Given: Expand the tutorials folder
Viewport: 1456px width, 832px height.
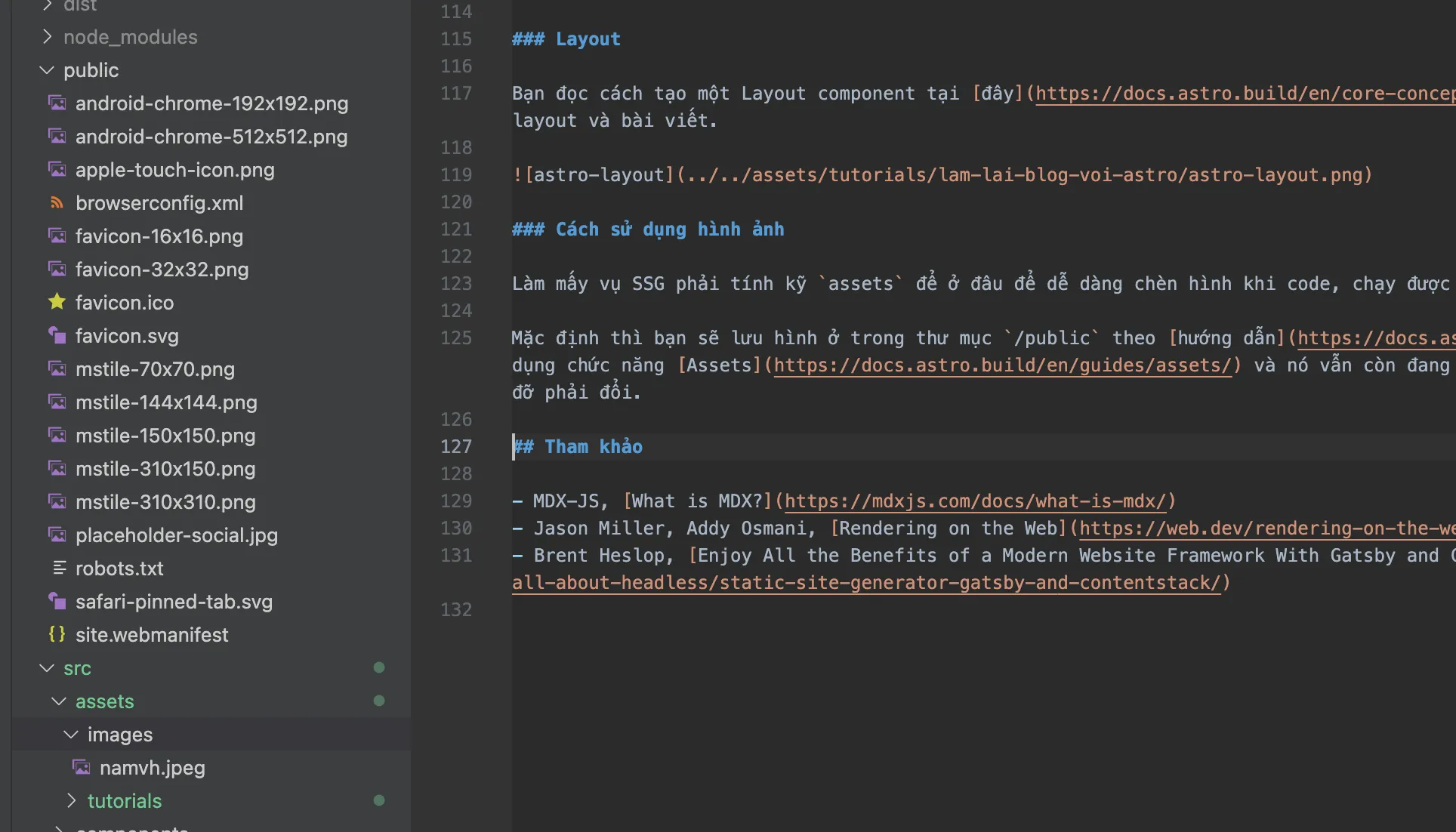Looking at the screenshot, I should pos(71,800).
